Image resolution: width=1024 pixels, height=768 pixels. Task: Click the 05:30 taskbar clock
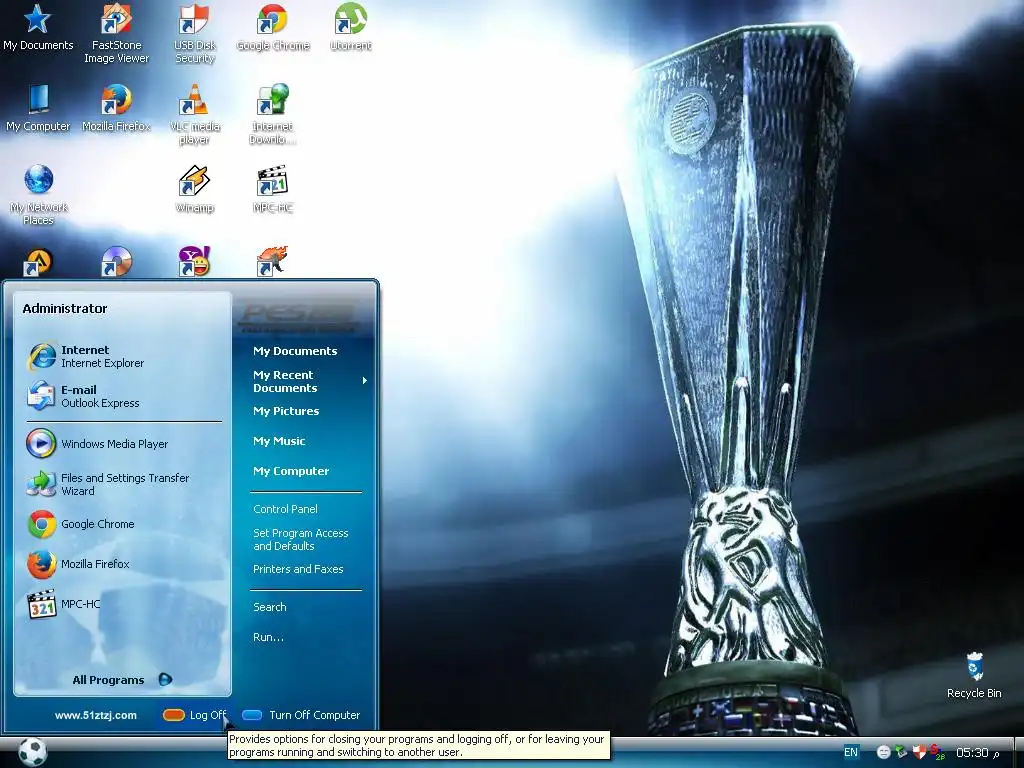tap(978, 753)
